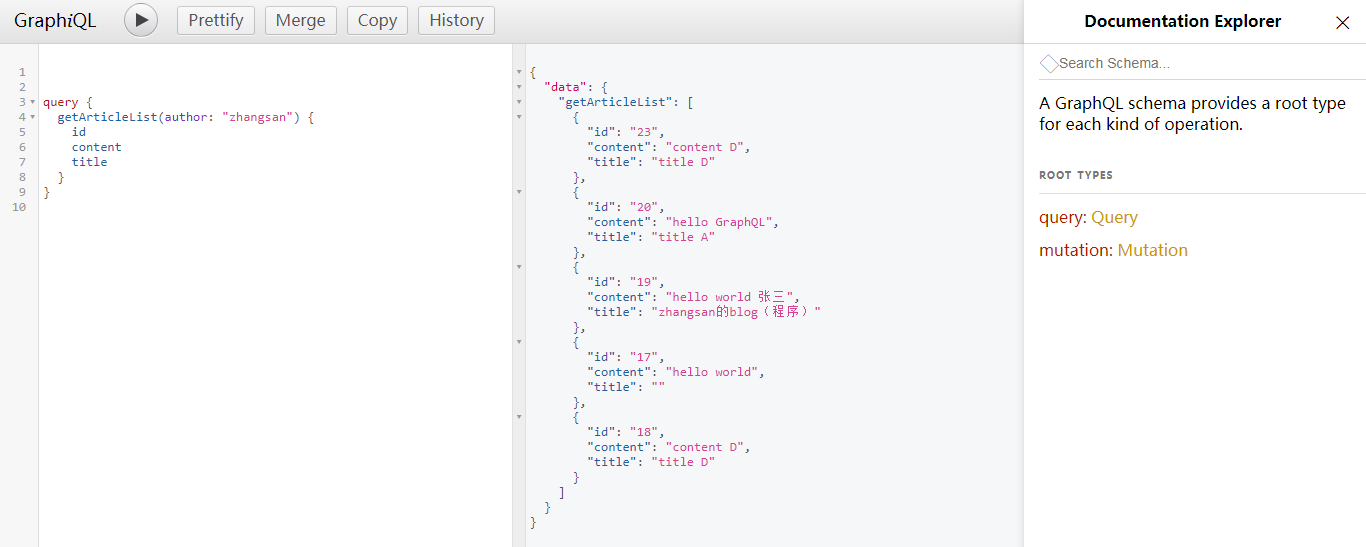1366x547 pixels.
Task: Collapse the fold arrow of article id 20
Action: [518, 192]
